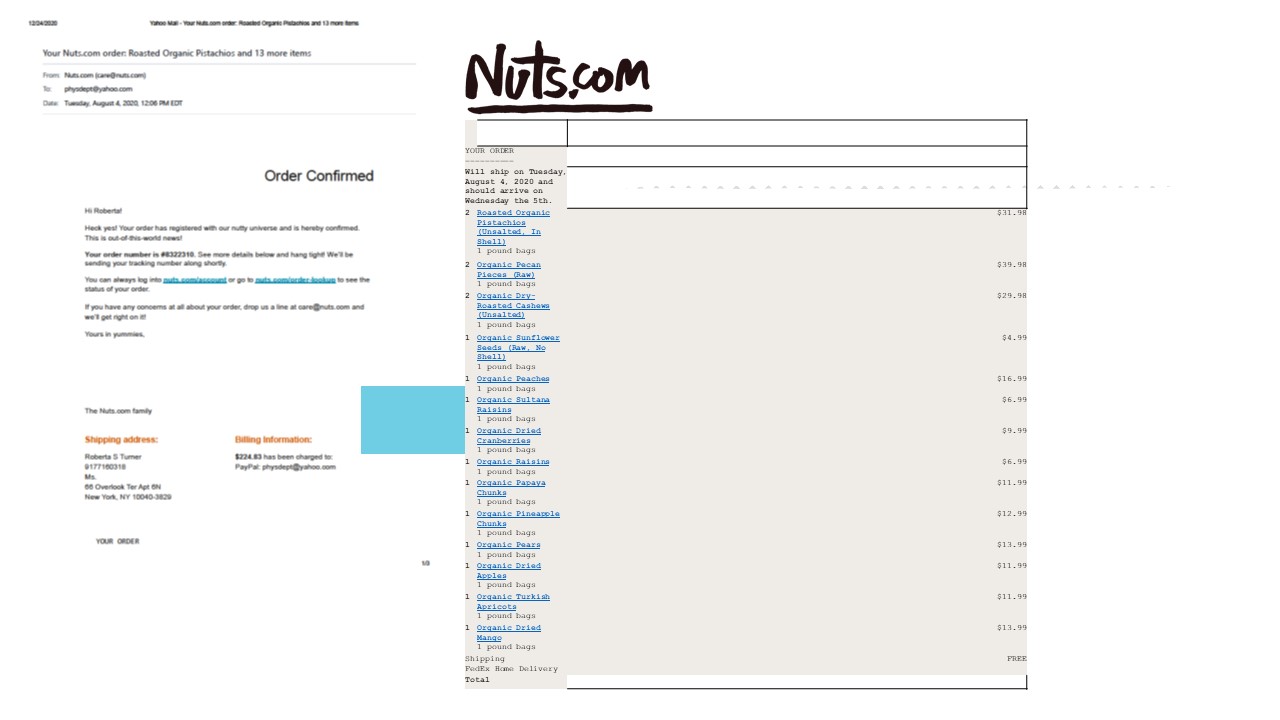1280x720 pixels.
Task: Click the Nuts.com logo
Action: point(557,78)
